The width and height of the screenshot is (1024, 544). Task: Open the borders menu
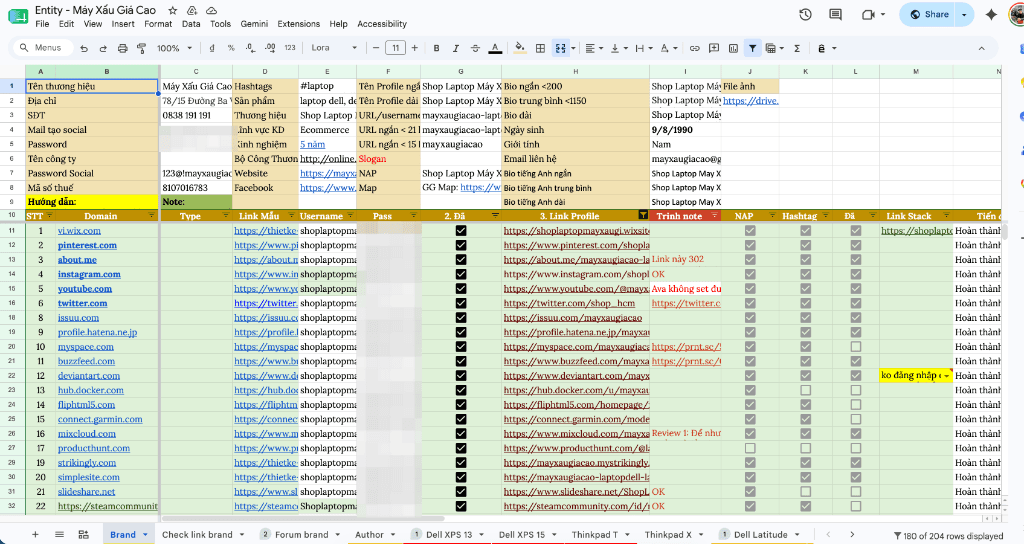click(x=540, y=48)
